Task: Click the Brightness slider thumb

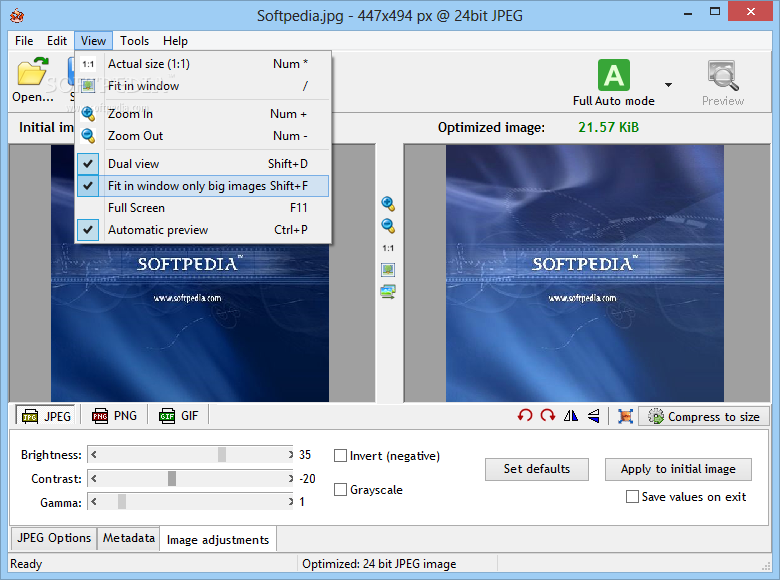Action: click(x=222, y=454)
